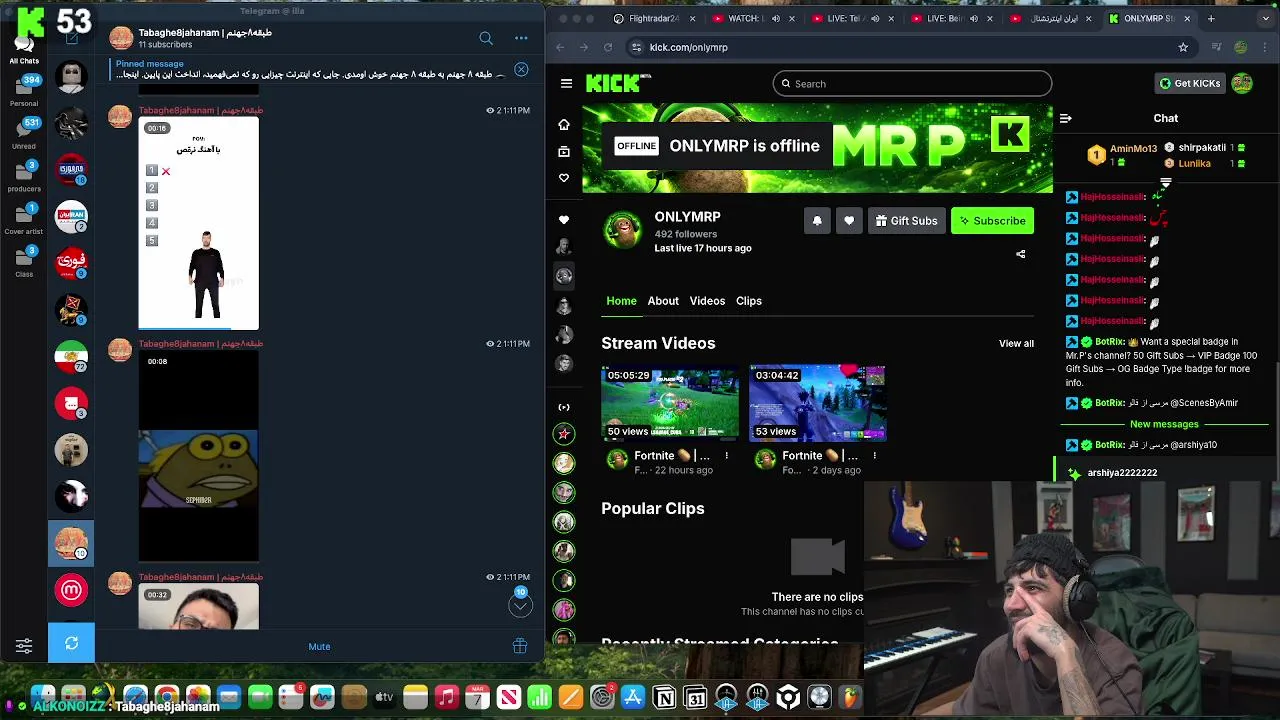
Task: Open the Clips tab
Action: 749,301
